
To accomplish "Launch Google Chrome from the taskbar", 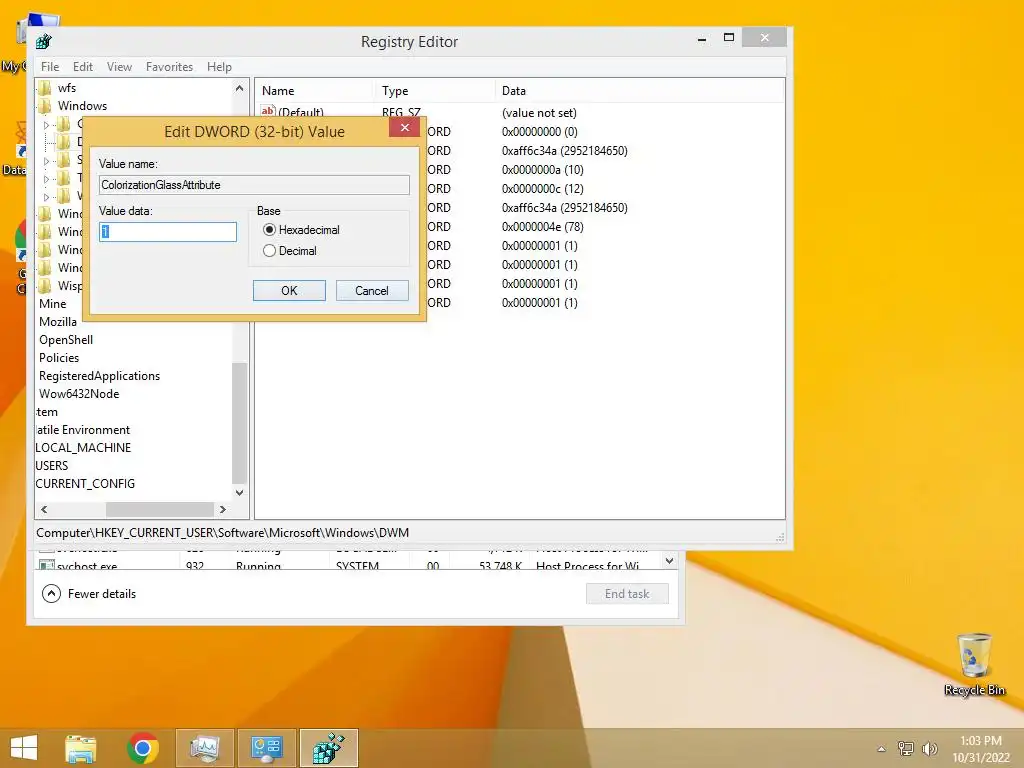I will (x=143, y=748).
